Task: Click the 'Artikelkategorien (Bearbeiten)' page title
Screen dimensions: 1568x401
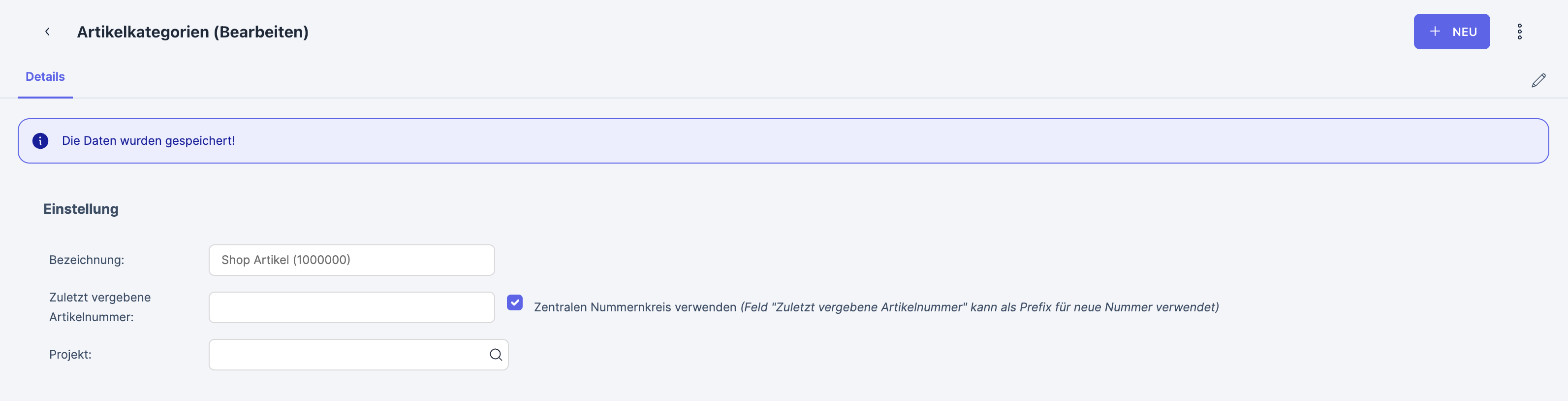Action: click(x=192, y=32)
